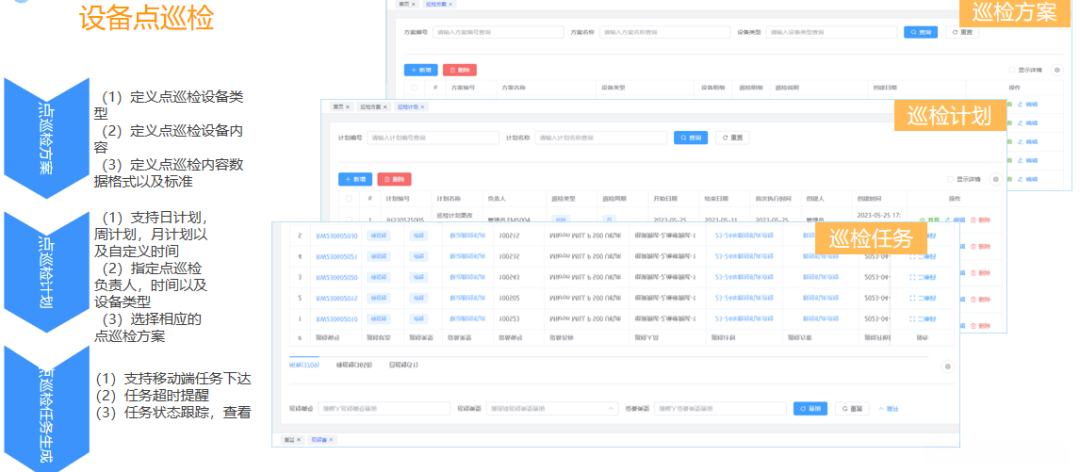Close 首页 tab in the 巡检任务 window
1080x472 pixels.
[x=298, y=439]
